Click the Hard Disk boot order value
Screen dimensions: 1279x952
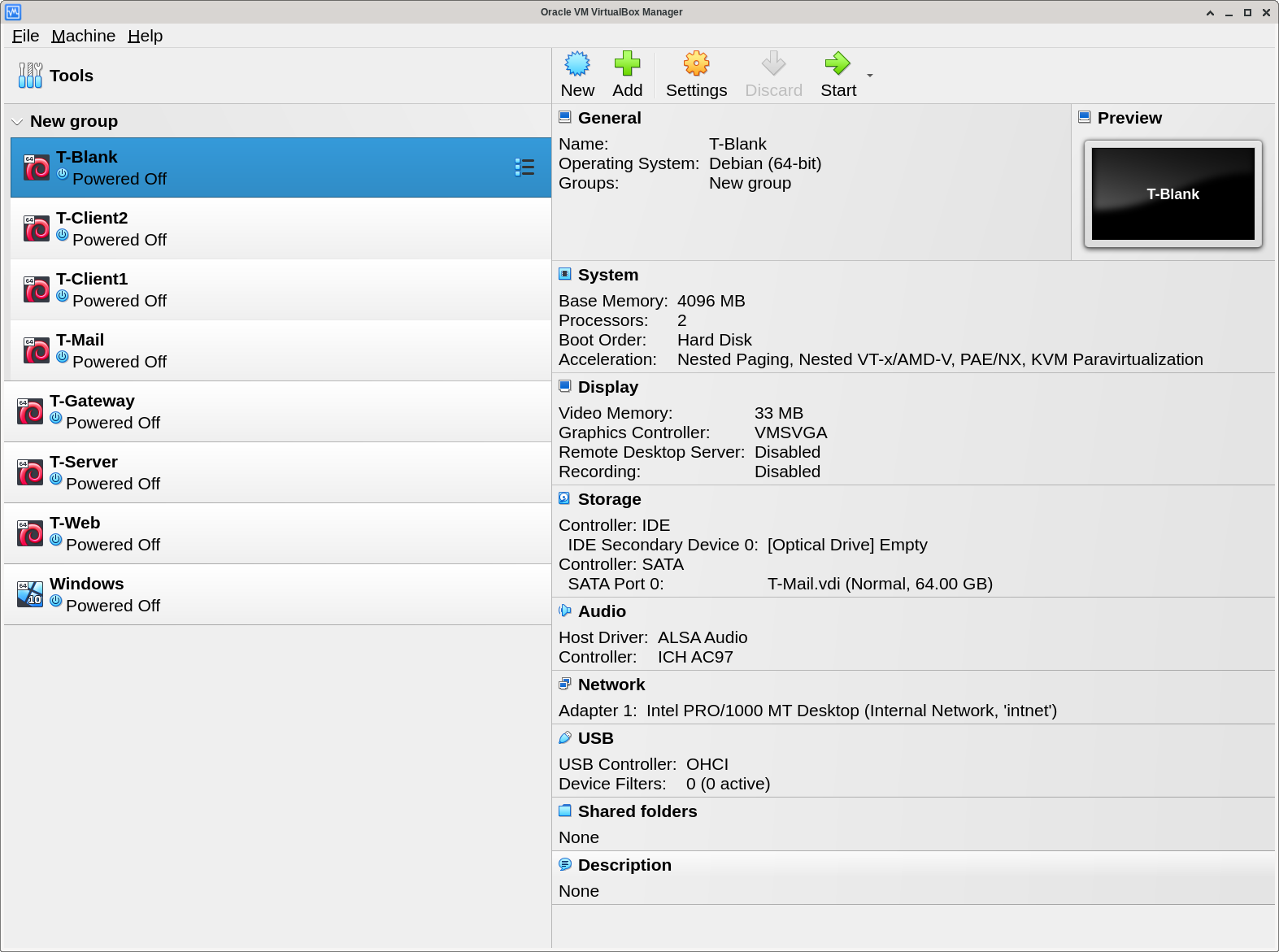pyautogui.click(x=714, y=340)
